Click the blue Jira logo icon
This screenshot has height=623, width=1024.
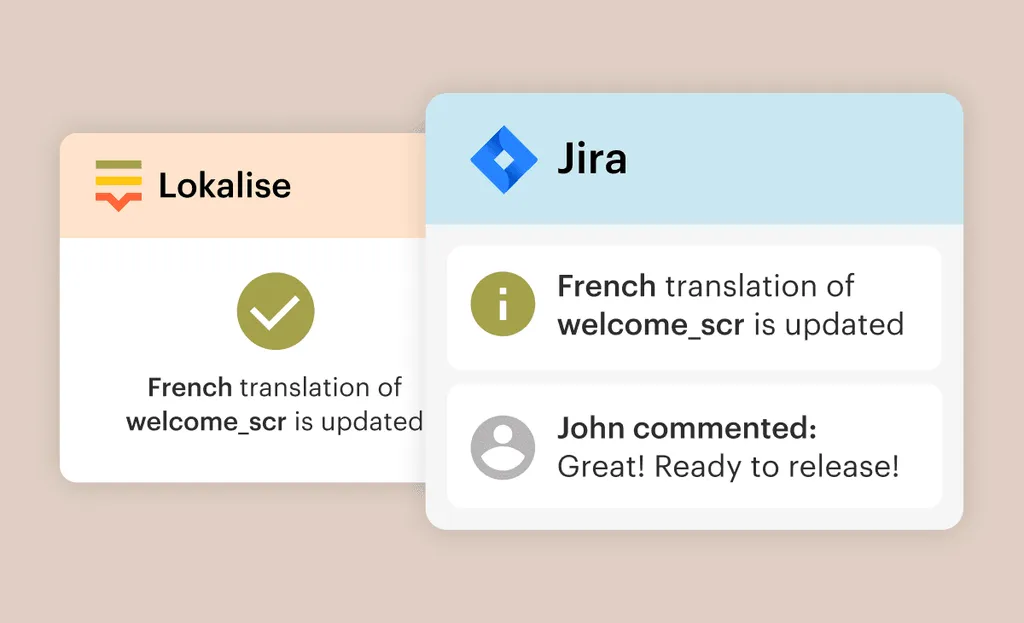(x=504, y=160)
